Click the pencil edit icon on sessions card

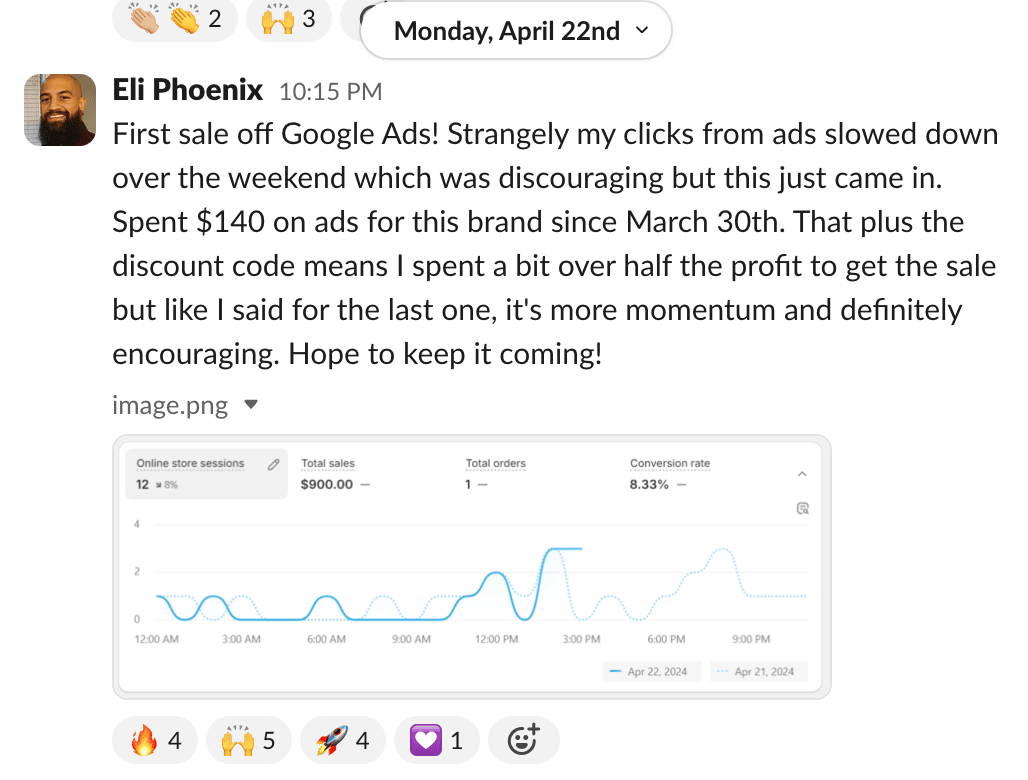point(273,465)
